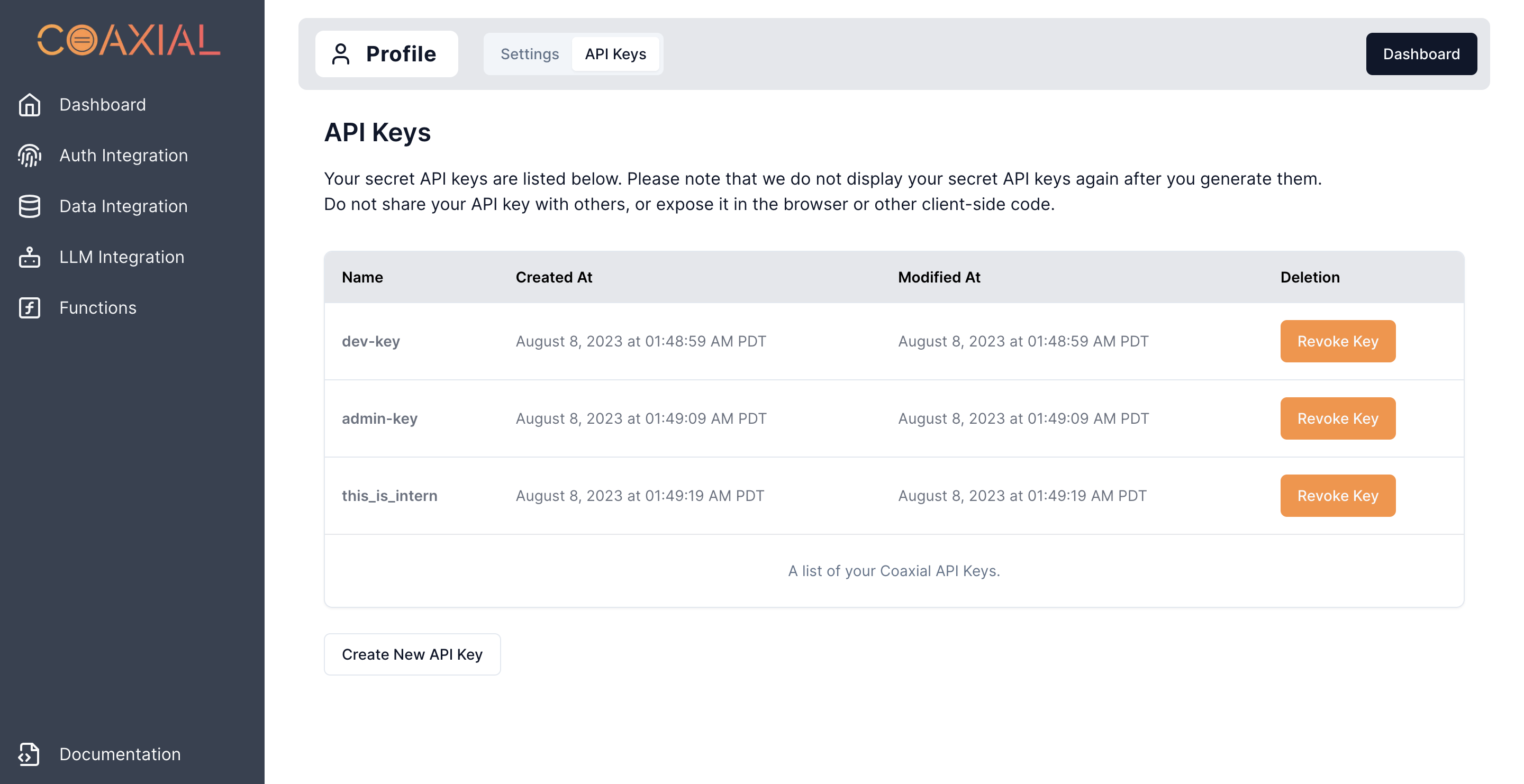The image size is (1524, 784).
Task: Click the this_is_intern row name
Action: 390,496
